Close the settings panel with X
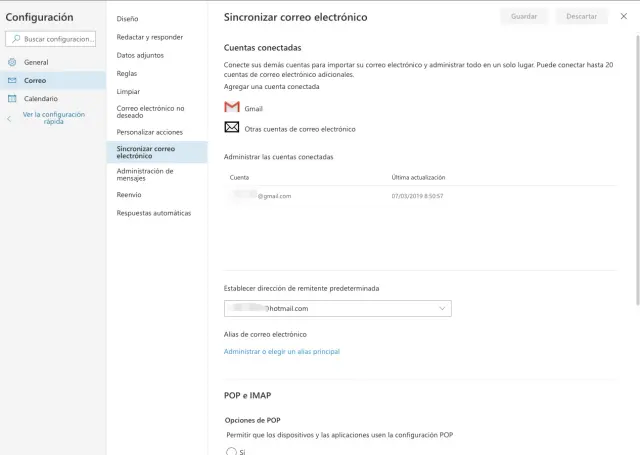 (x=624, y=16)
